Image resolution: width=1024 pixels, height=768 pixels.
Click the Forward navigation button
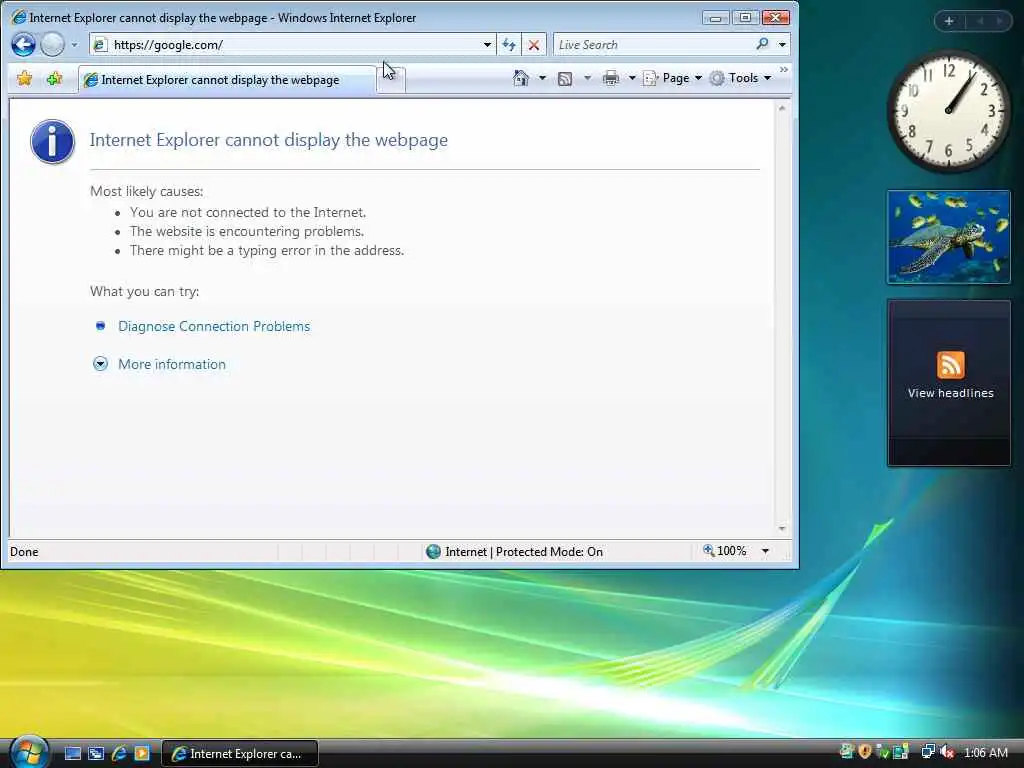[52, 44]
